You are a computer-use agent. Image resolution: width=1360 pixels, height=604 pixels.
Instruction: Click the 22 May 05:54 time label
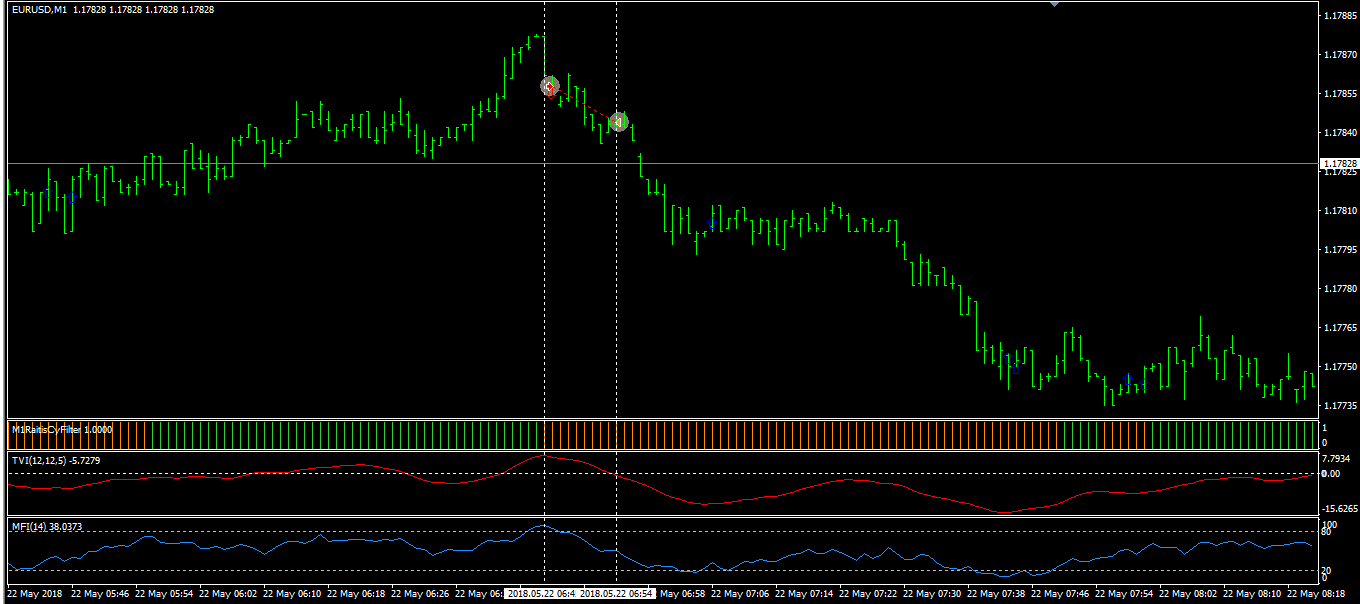click(x=163, y=594)
